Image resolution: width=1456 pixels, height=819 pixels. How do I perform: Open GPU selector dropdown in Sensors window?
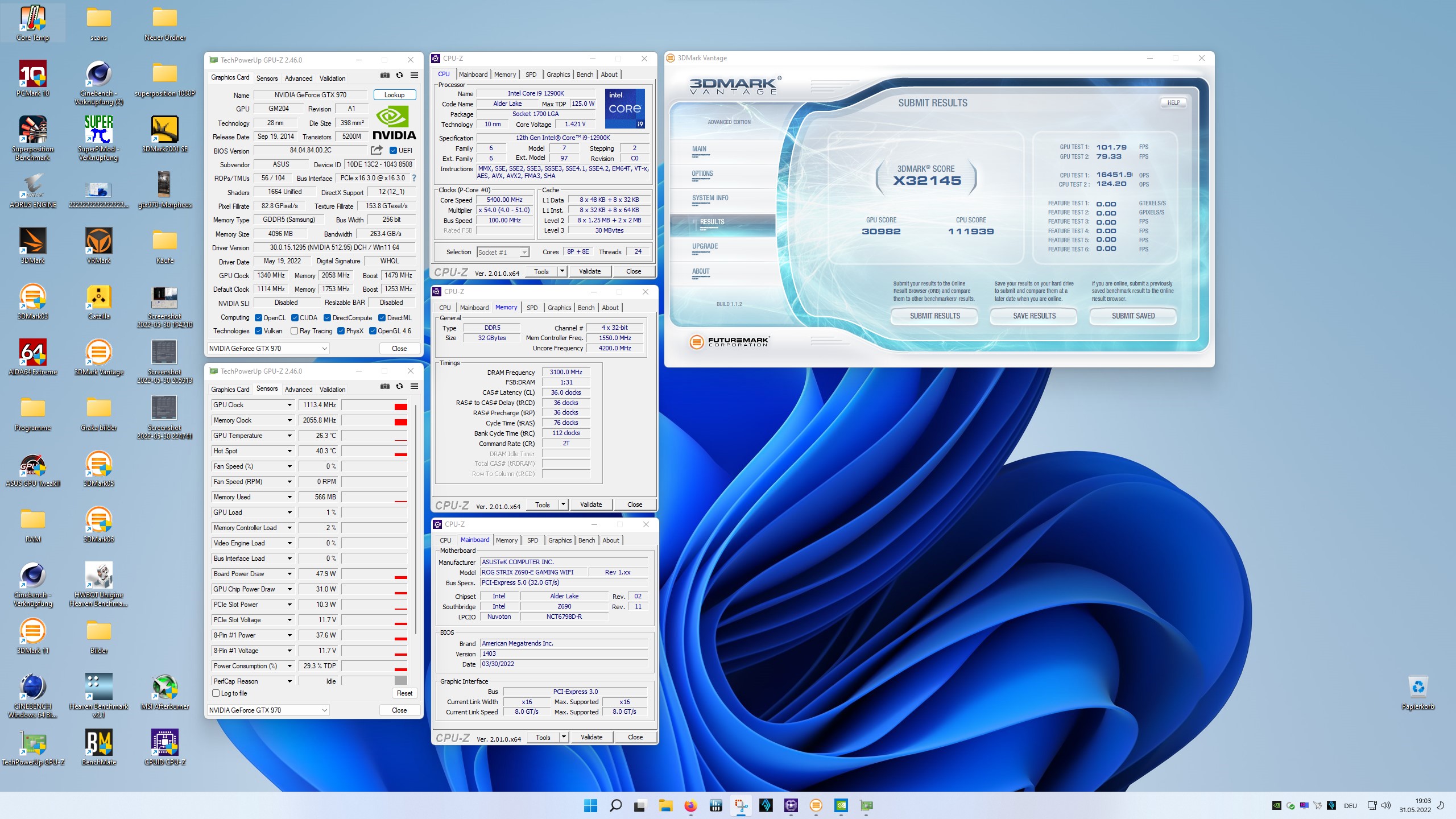click(x=268, y=710)
